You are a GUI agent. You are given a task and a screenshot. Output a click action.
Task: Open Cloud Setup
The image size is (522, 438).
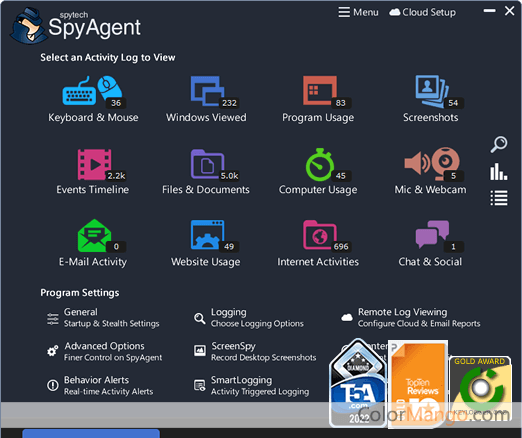423,12
